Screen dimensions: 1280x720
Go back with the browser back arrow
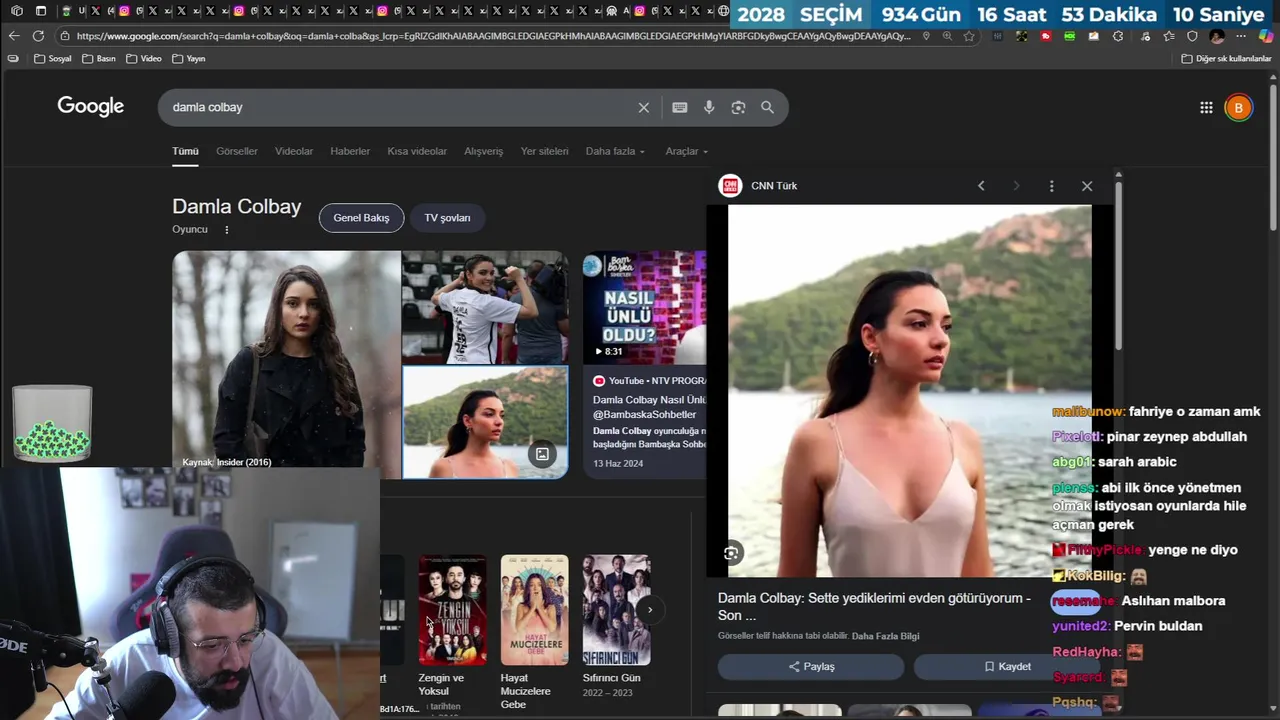point(14,36)
